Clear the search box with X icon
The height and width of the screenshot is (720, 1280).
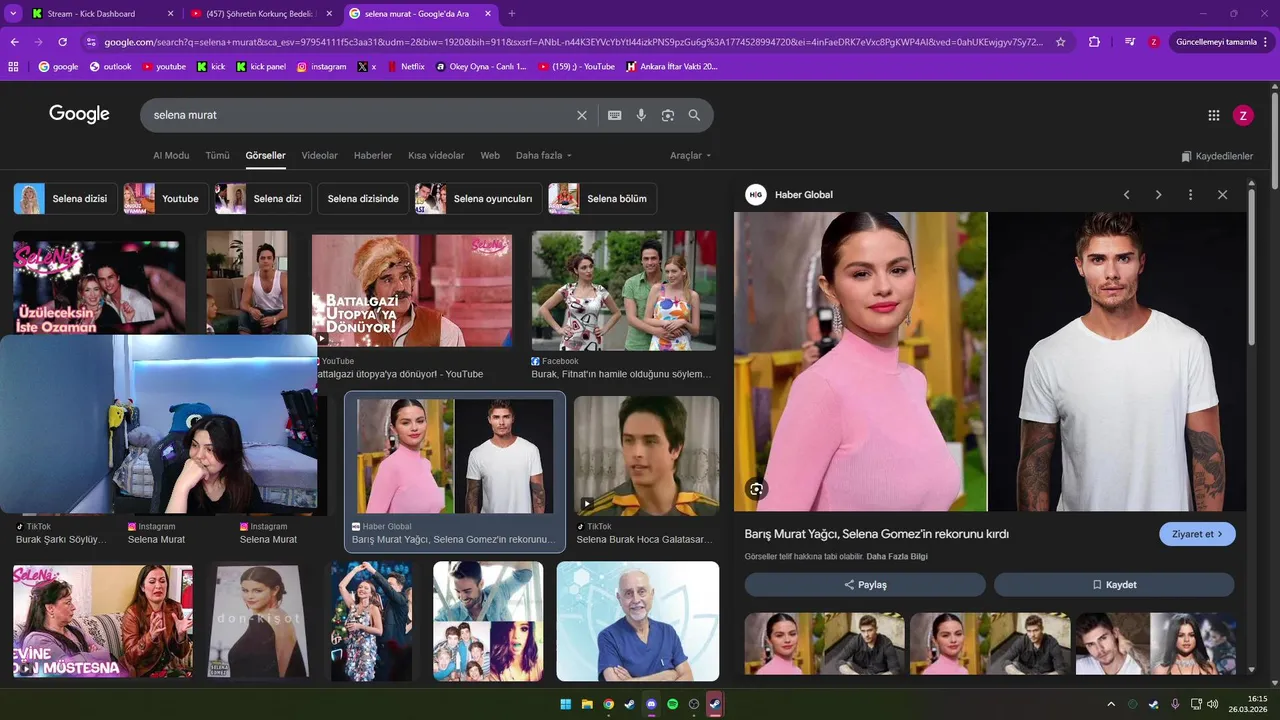click(582, 115)
